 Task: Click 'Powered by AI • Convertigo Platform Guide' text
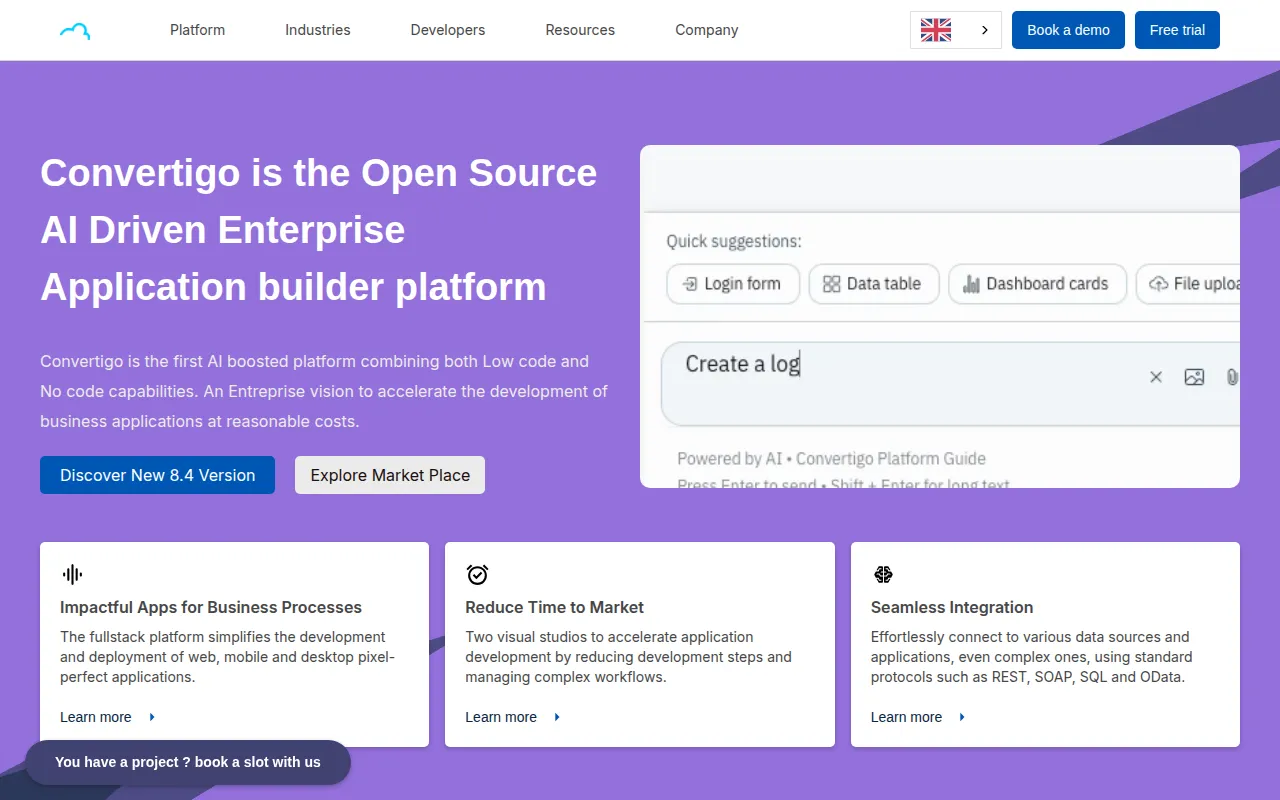pyautogui.click(x=831, y=459)
